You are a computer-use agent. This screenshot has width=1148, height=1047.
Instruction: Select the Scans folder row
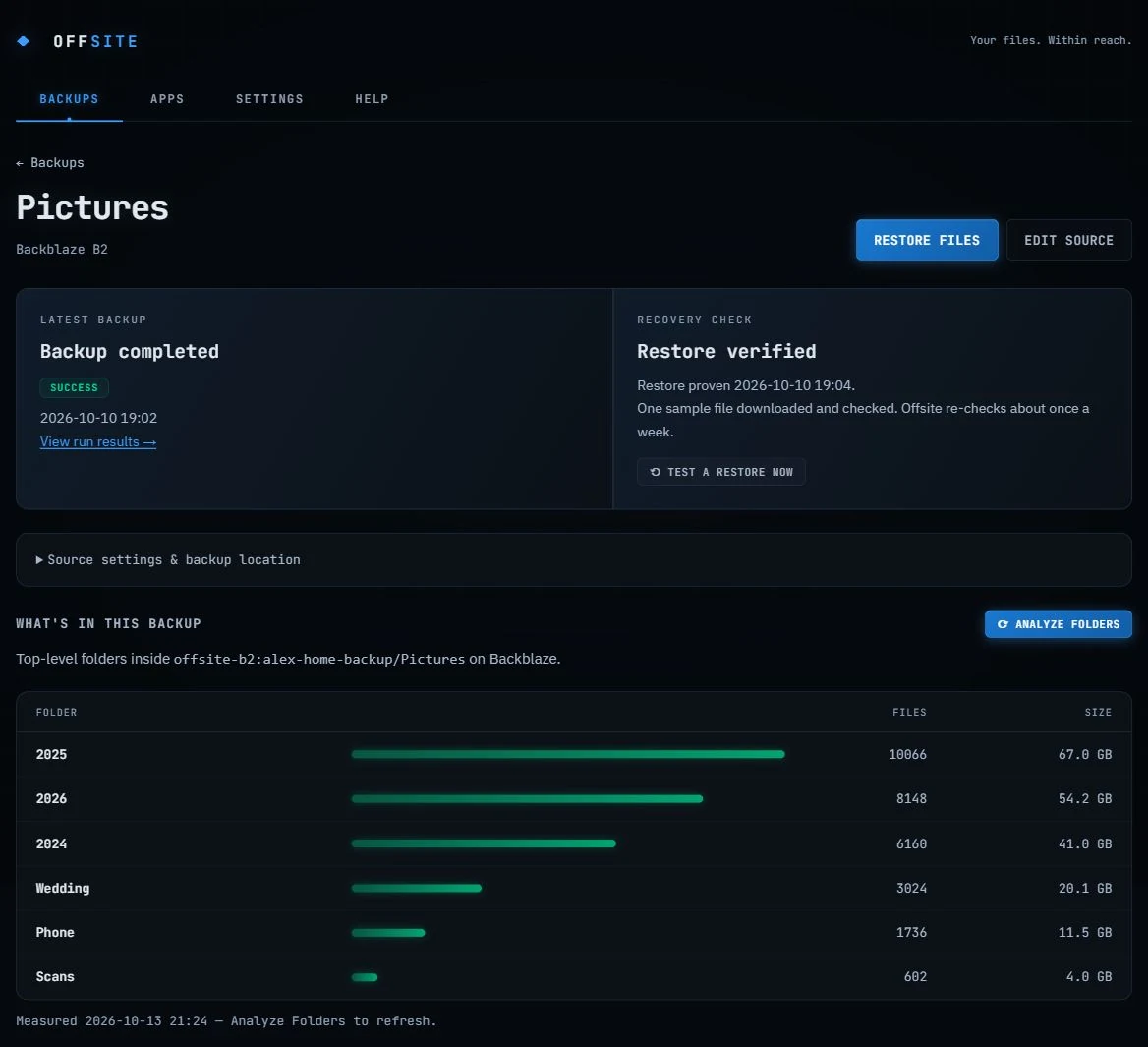pos(573,977)
